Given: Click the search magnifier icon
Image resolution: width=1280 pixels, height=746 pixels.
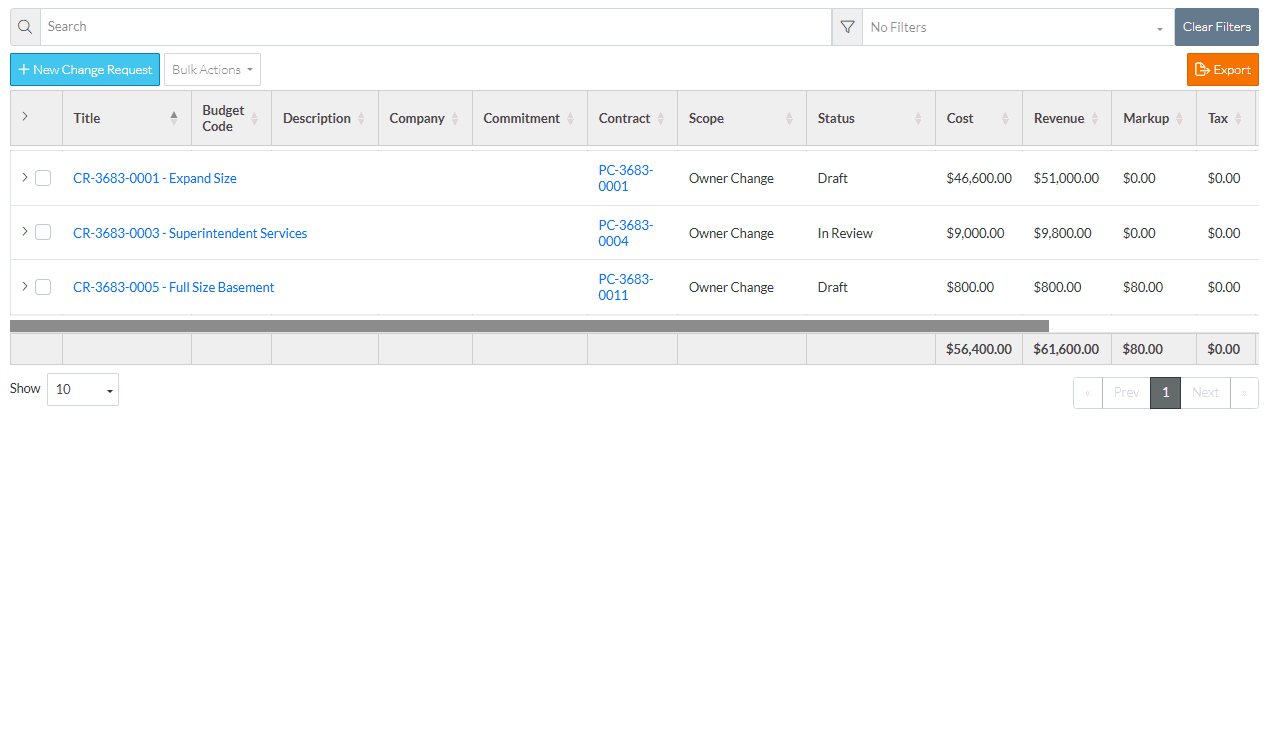Looking at the screenshot, I should pyautogui.click(x=25, y=27).
